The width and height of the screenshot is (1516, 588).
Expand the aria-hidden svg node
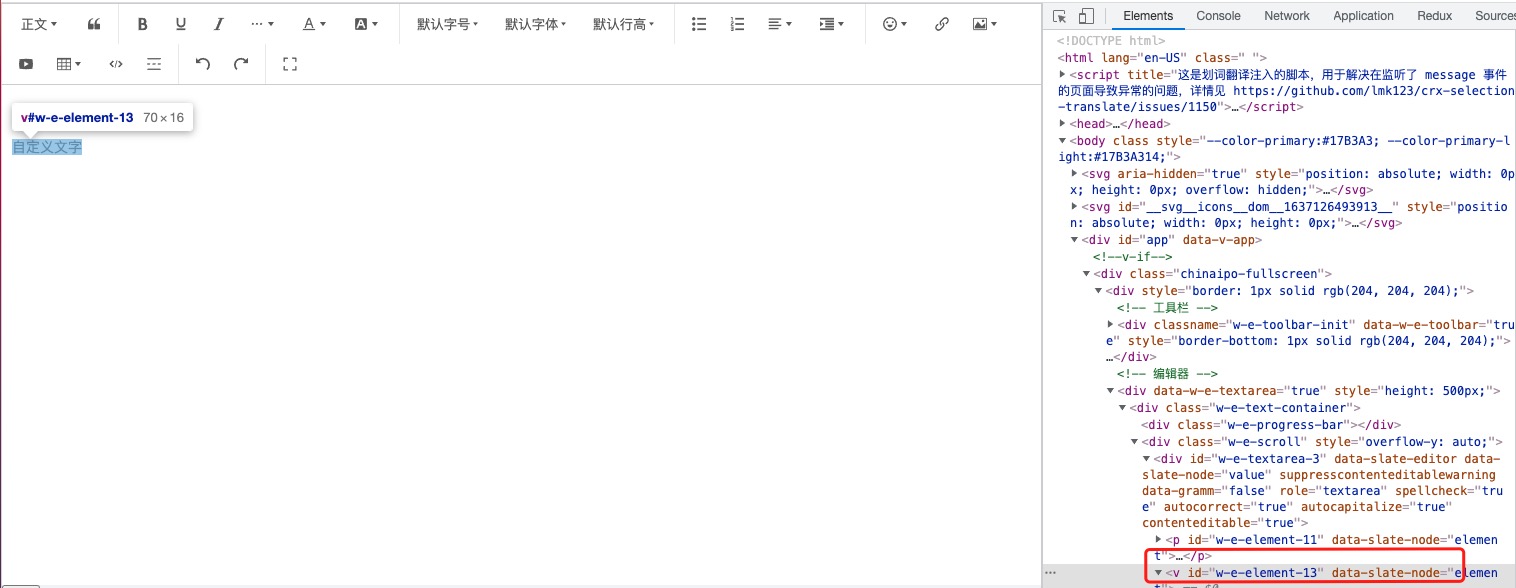pyautogui.click(x=1075, y=174)
